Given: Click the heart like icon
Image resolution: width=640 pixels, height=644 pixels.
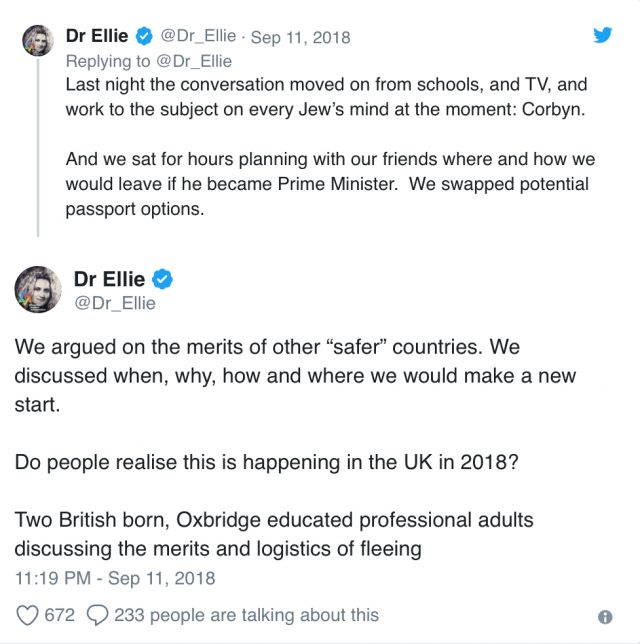Looking at the screenshot, I should tap(27, 615).
